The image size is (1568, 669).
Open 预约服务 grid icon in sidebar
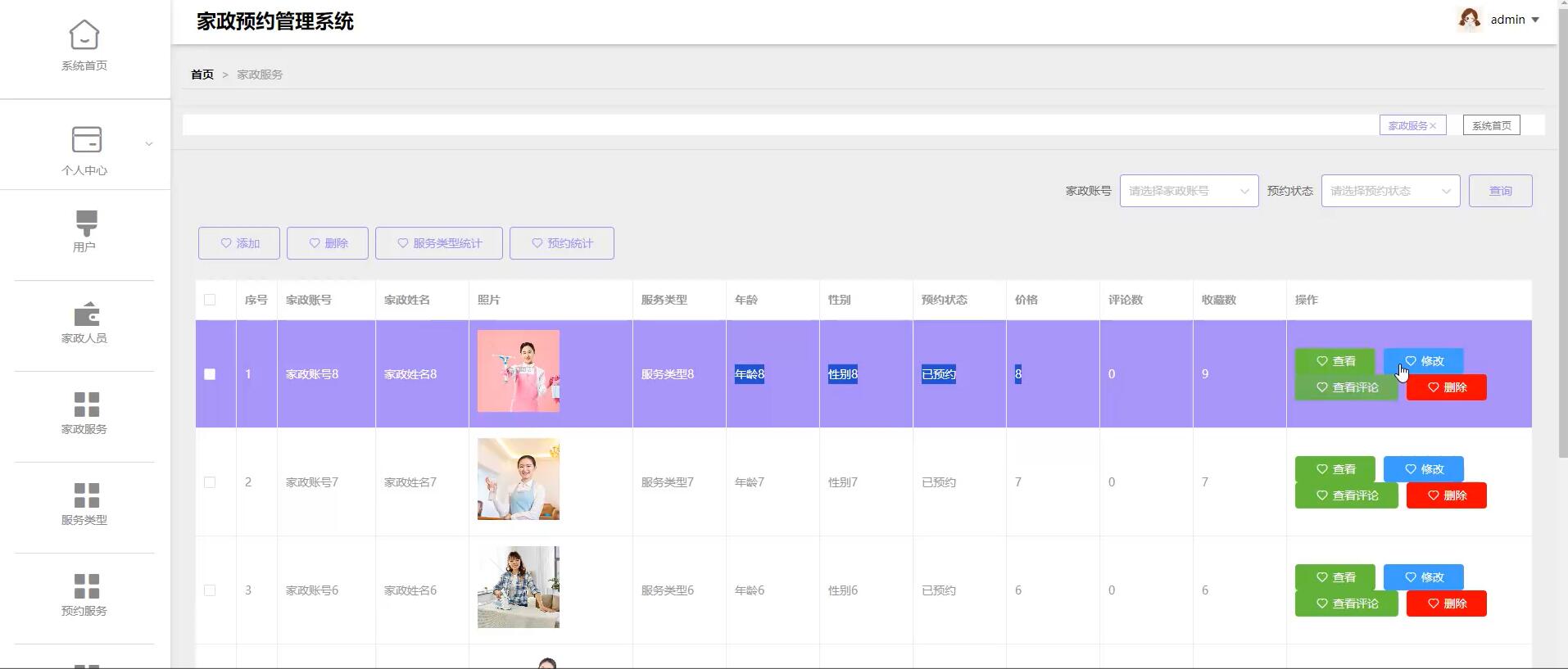tap(86, 586)
